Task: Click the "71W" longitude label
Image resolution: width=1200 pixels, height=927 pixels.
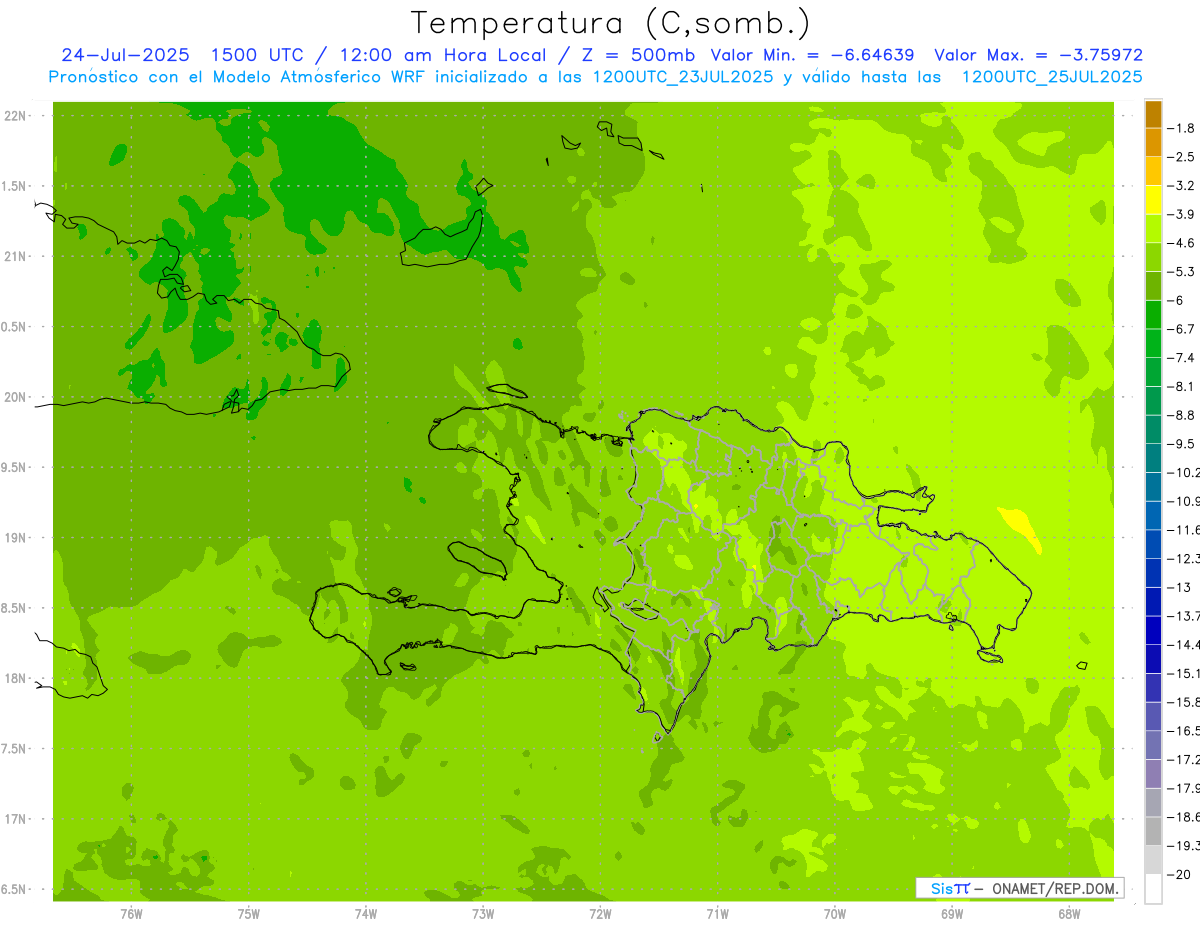Action: (x=717, y=913)
